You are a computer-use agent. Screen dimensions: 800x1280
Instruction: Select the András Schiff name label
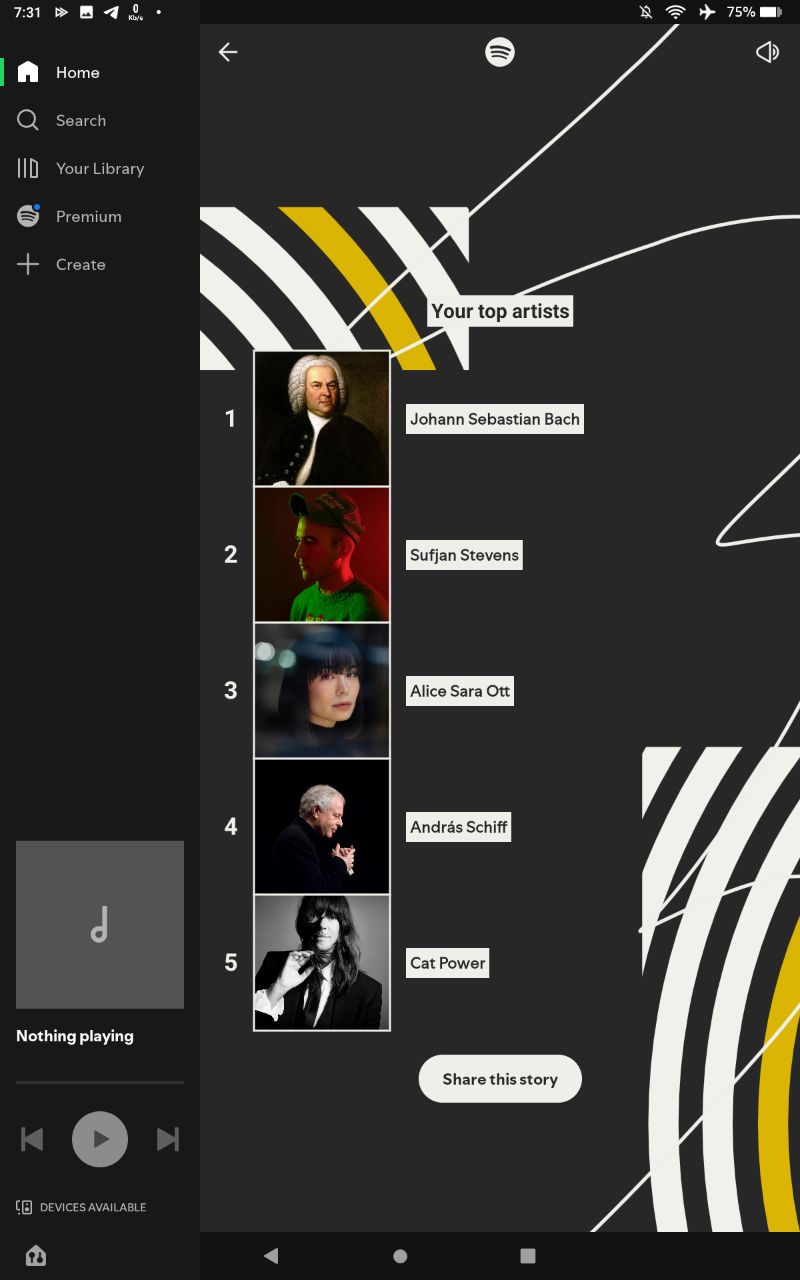point(459,827)
